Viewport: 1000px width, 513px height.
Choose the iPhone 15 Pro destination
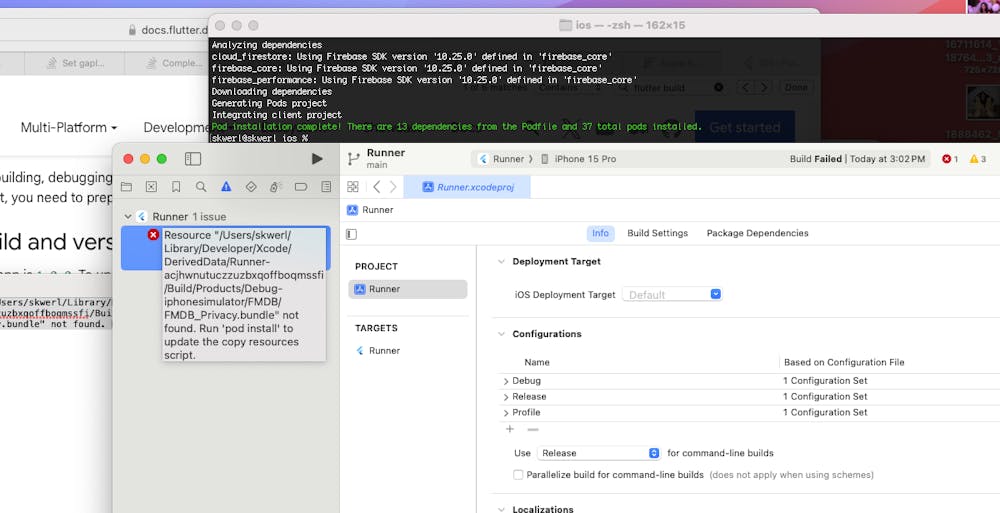coord(579,159)
